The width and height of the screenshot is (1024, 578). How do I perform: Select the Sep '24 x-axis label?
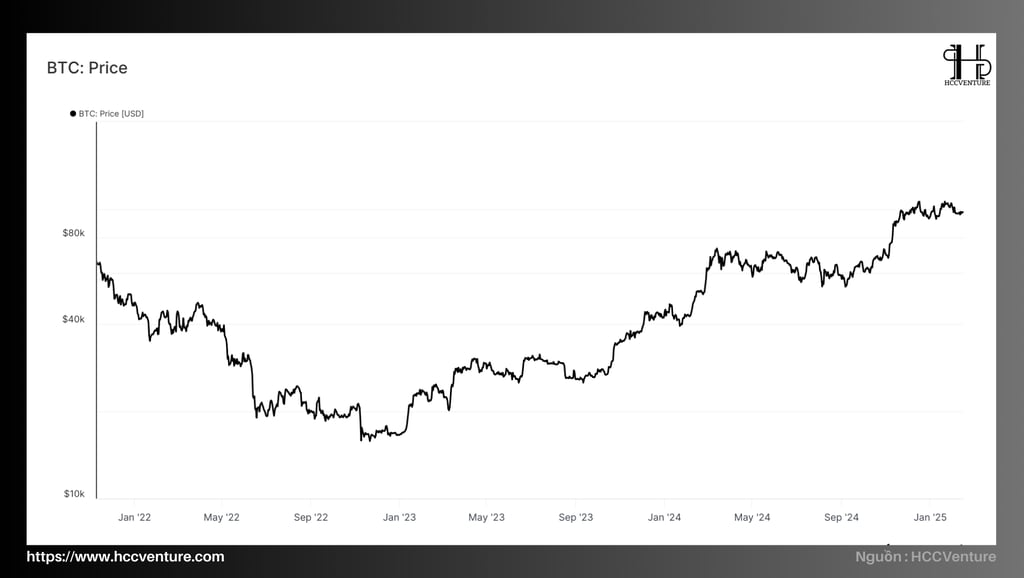[x=841, y=517]
